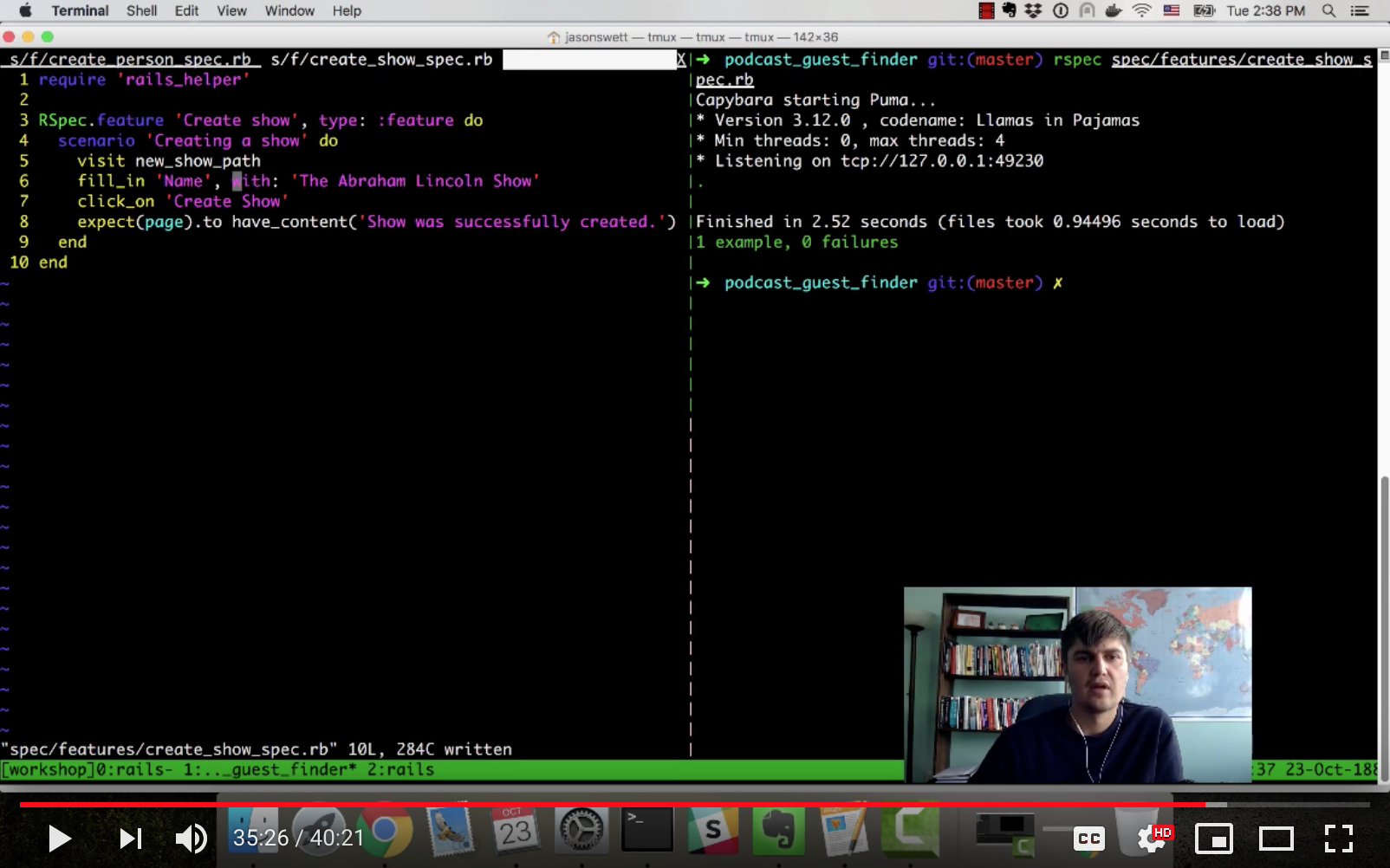Click the webcam video overlay of the presenter
Screen dimensions: 1390x868
tap(1077, 684)
